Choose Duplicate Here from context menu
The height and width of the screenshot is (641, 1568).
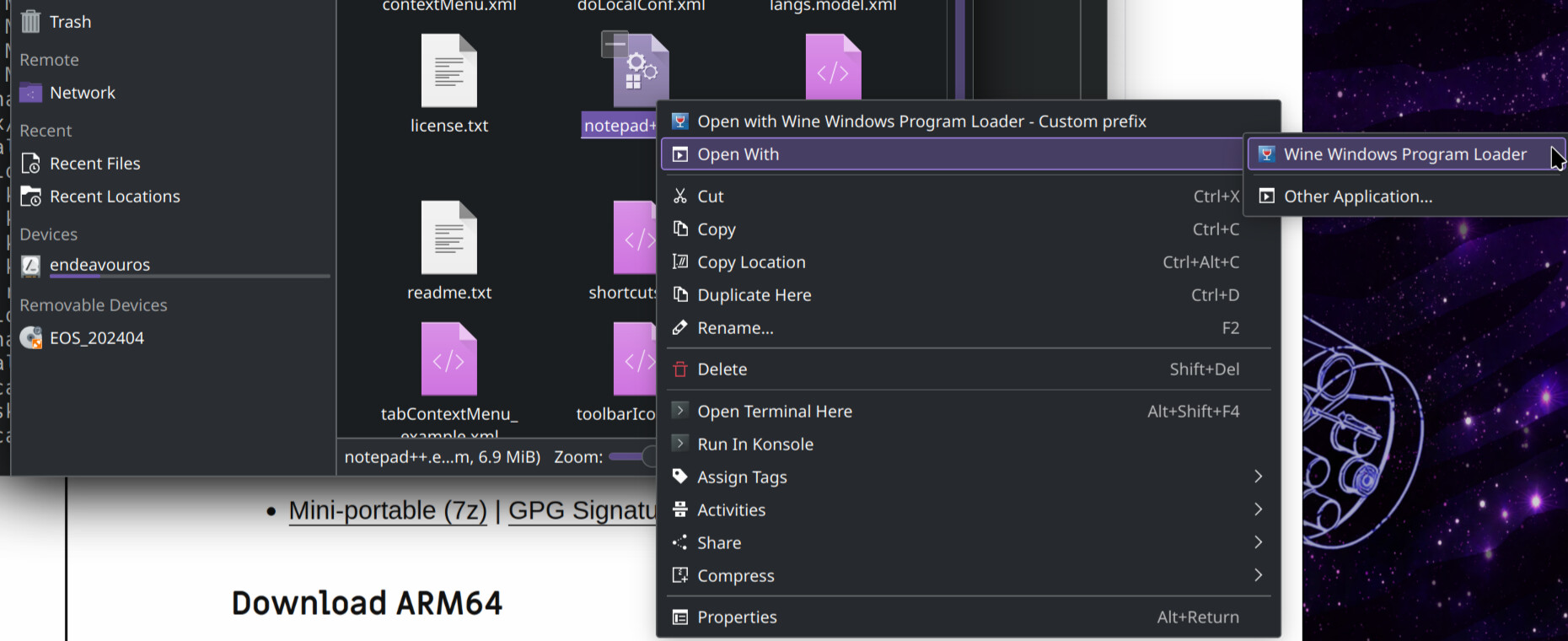coord(968,295)
